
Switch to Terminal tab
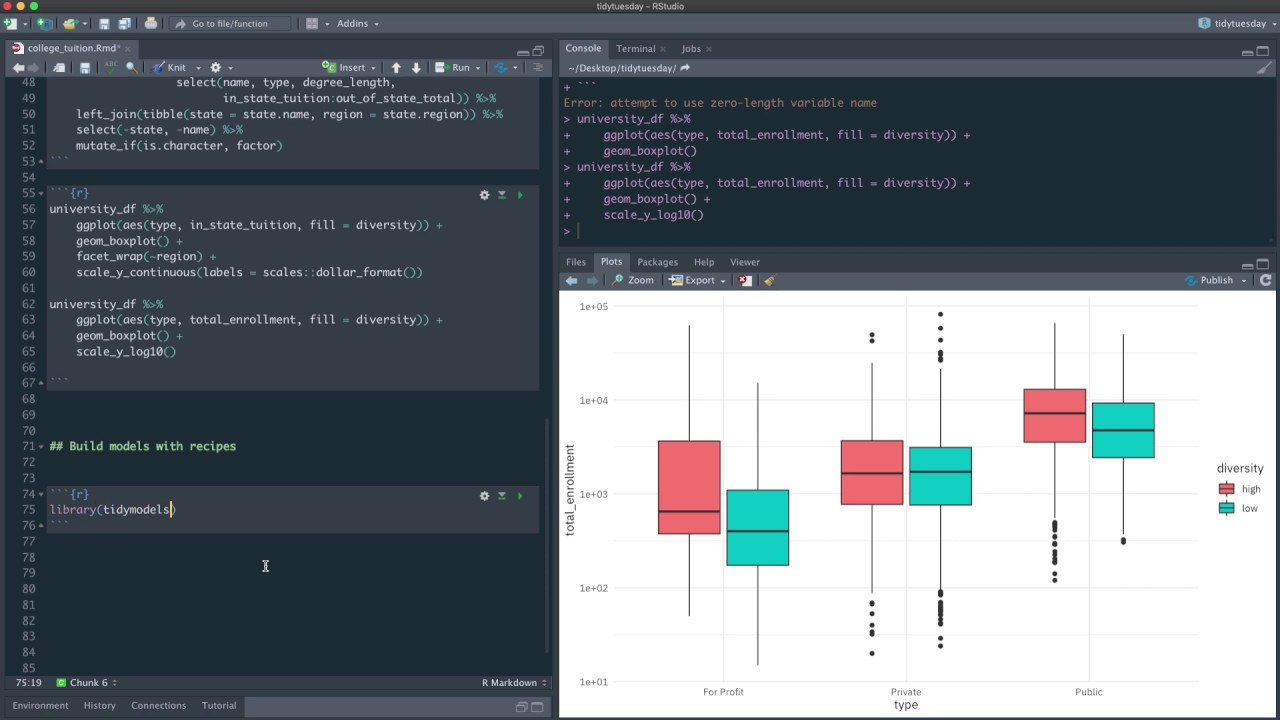click(636, 49)
